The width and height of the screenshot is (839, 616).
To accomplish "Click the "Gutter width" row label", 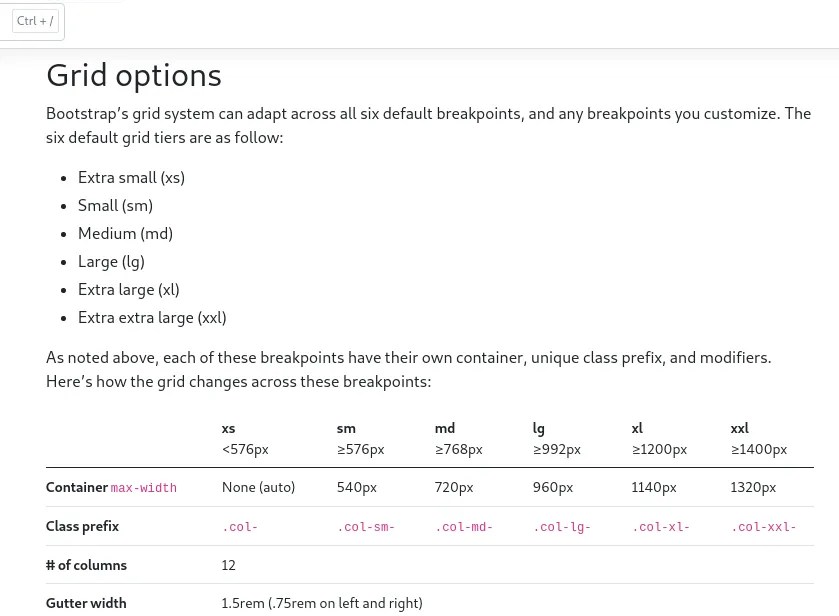I will click(x=86, y=603).
